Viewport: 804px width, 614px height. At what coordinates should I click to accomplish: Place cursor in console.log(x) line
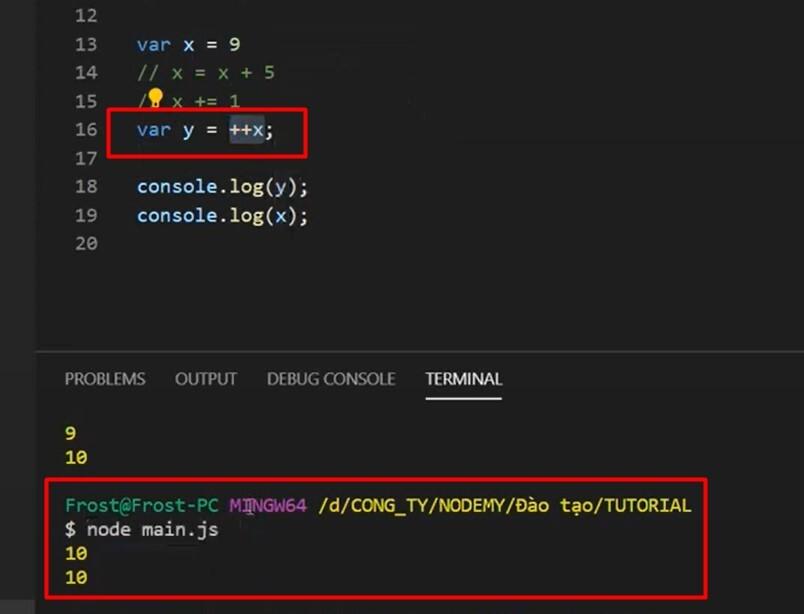click(x=221, y=216)
